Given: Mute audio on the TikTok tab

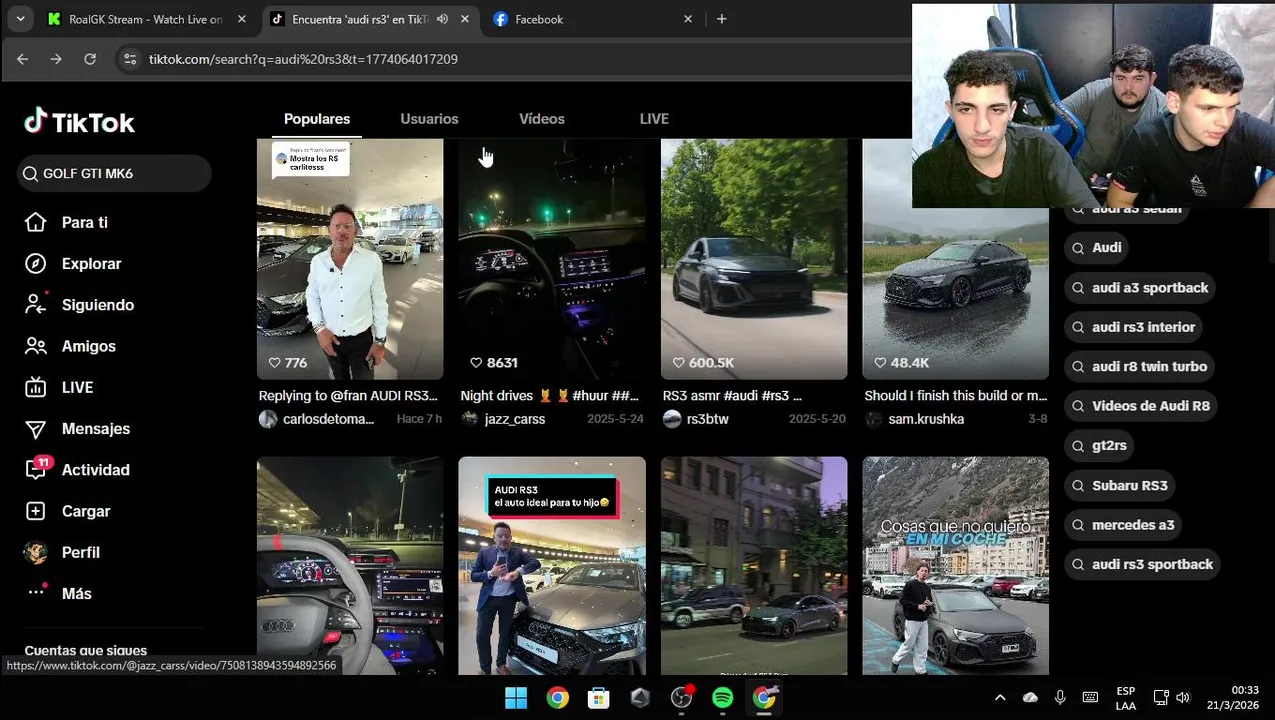Looking at the screenshot, I should (442, 19).
